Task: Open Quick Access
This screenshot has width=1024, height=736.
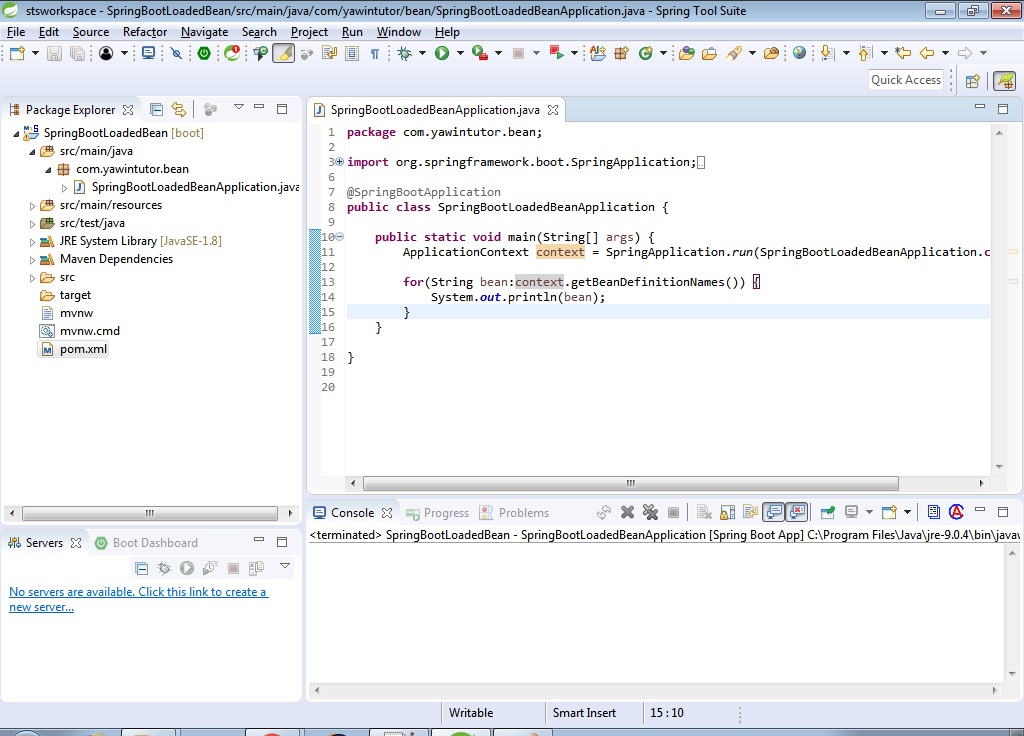Action: coord(906,79)
